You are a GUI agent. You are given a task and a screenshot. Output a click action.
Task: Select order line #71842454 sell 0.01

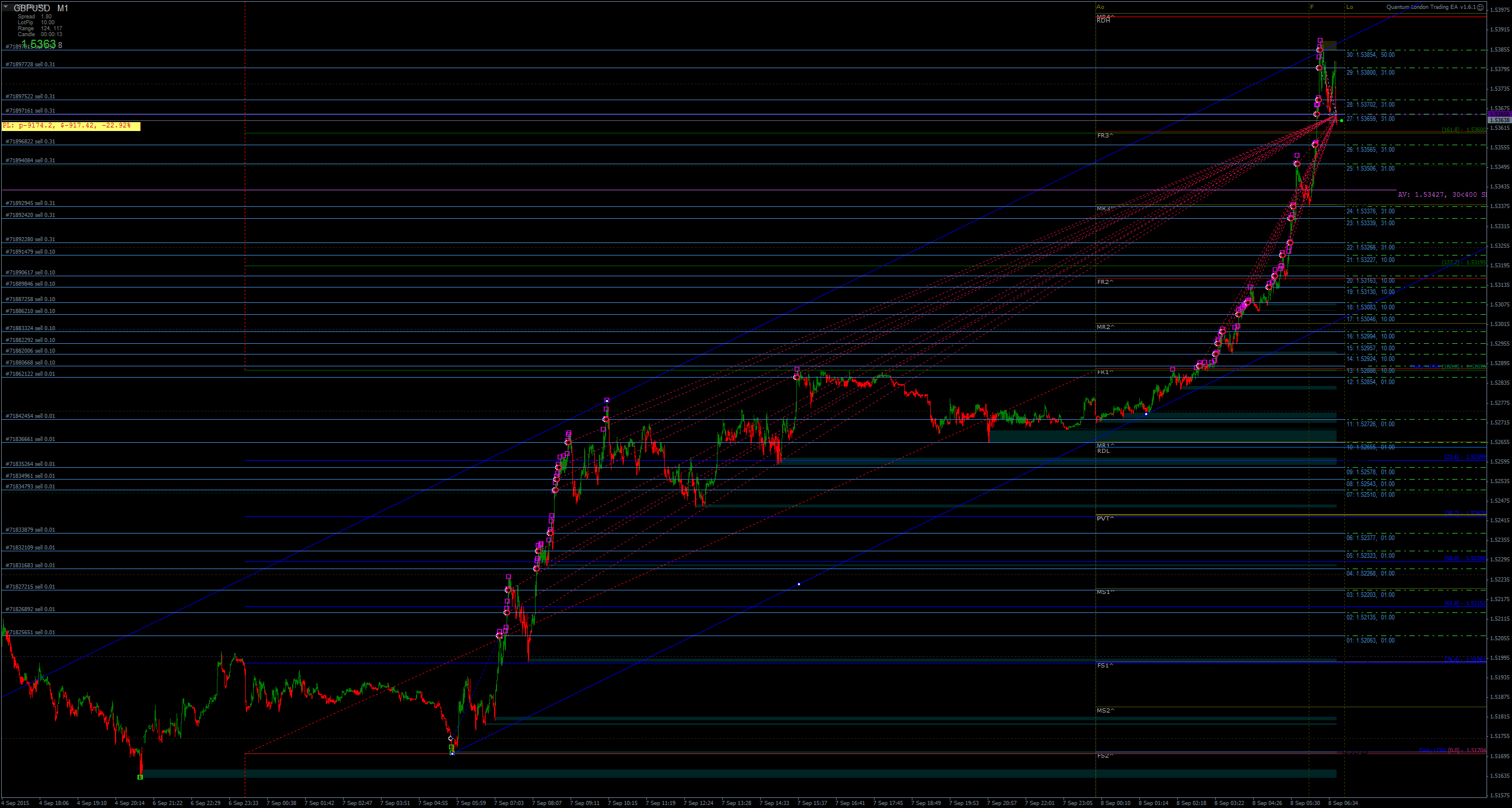(30, 416)
